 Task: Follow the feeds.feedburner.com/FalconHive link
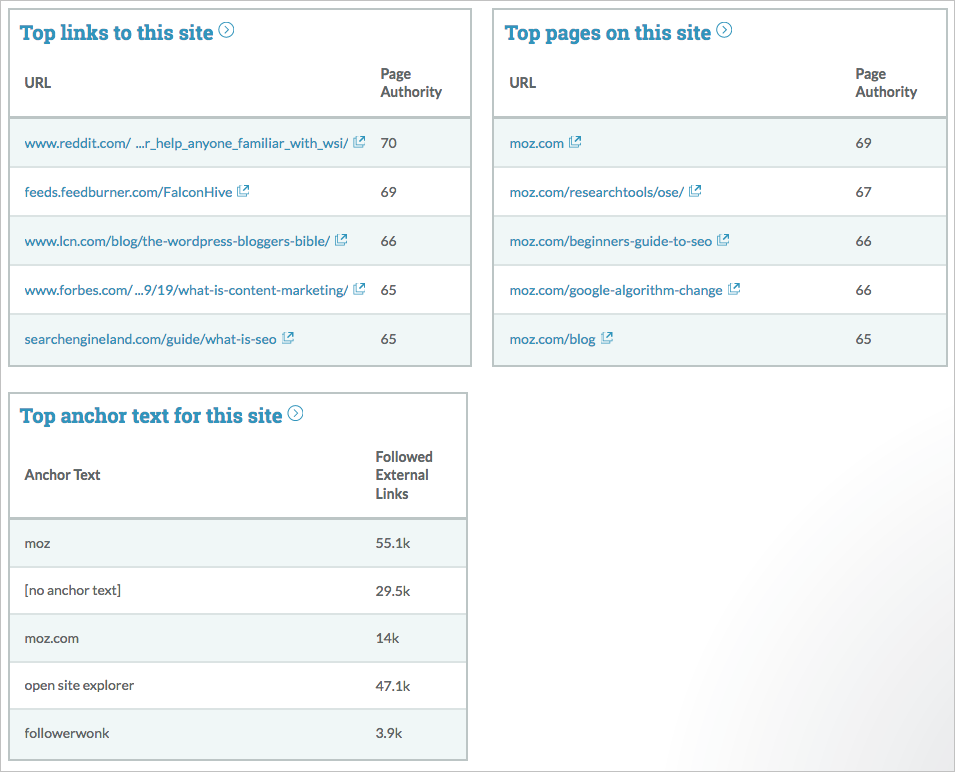coord(129,192)
